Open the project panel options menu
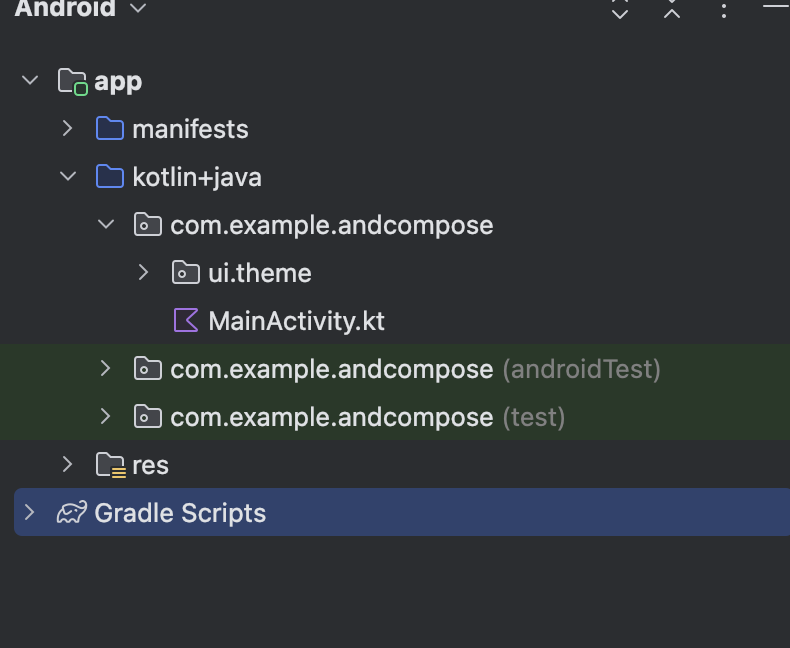 click(724, 10)
